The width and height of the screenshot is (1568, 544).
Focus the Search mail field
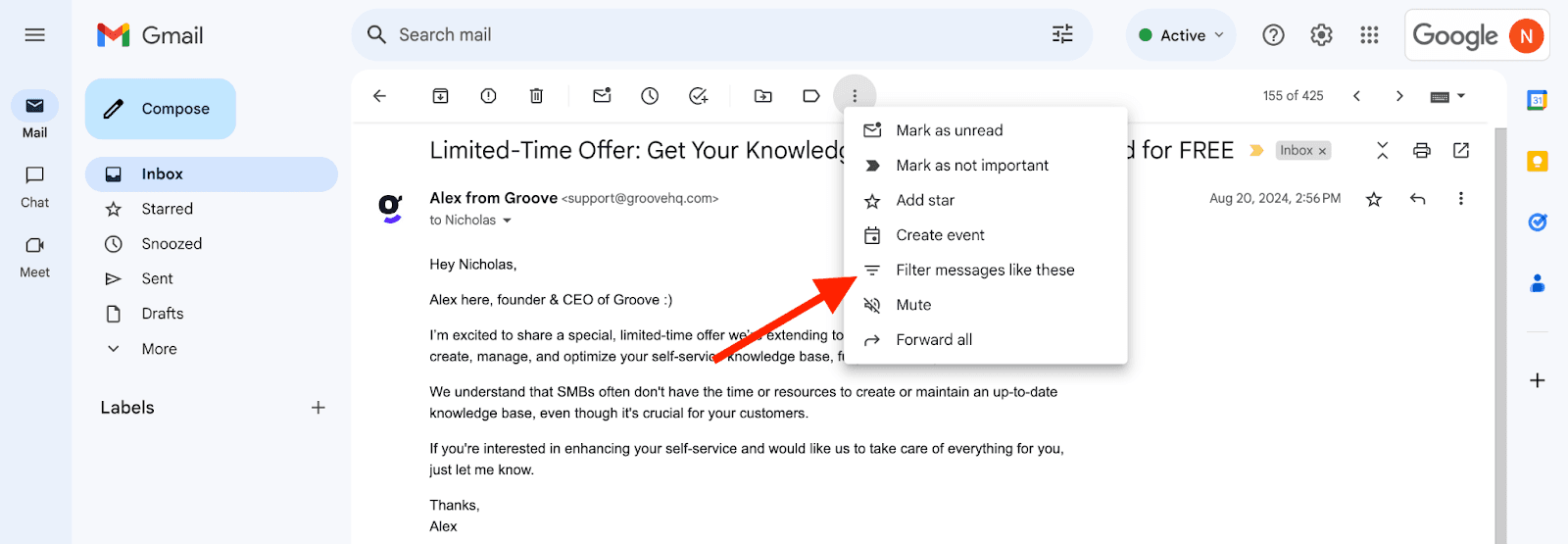point(720,35)
